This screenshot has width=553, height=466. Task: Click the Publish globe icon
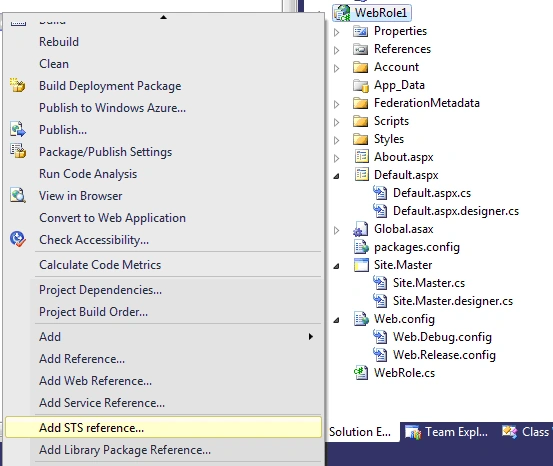(x=18, y=129)
